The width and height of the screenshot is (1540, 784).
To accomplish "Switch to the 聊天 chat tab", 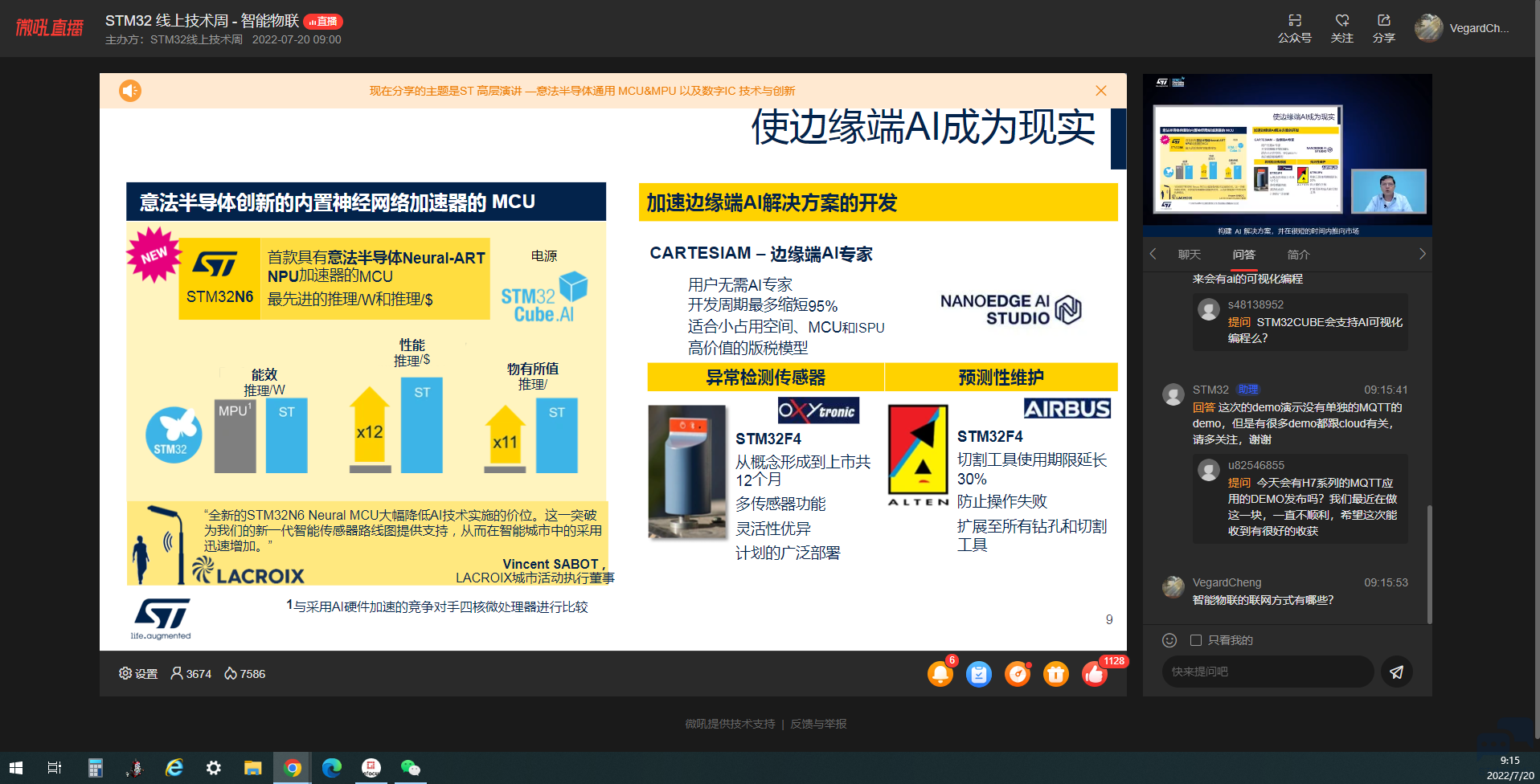I will click(x=1189, y=255).
